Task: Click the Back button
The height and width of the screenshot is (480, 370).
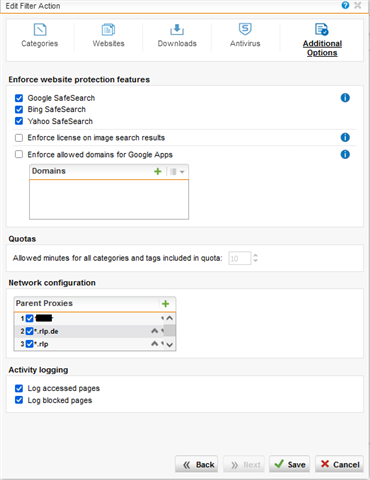Action: tap(197, 464)
